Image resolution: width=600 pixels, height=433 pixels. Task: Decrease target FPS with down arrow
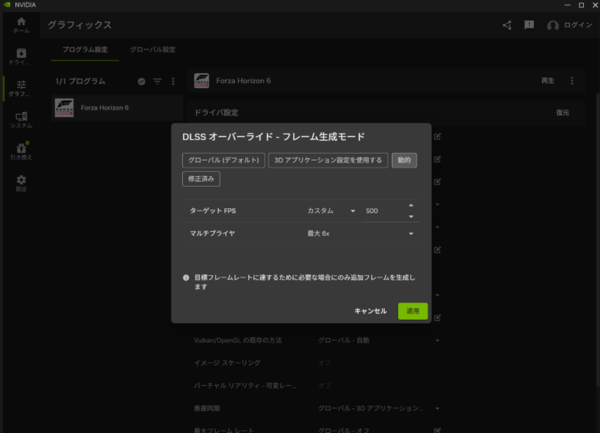coord(411,216)
